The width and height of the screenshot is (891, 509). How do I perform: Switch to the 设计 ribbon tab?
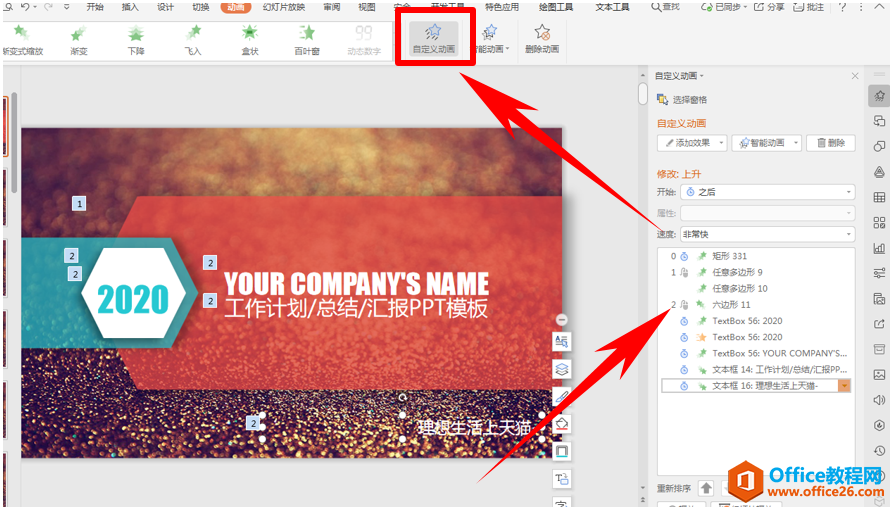click(x=165, y=7)
